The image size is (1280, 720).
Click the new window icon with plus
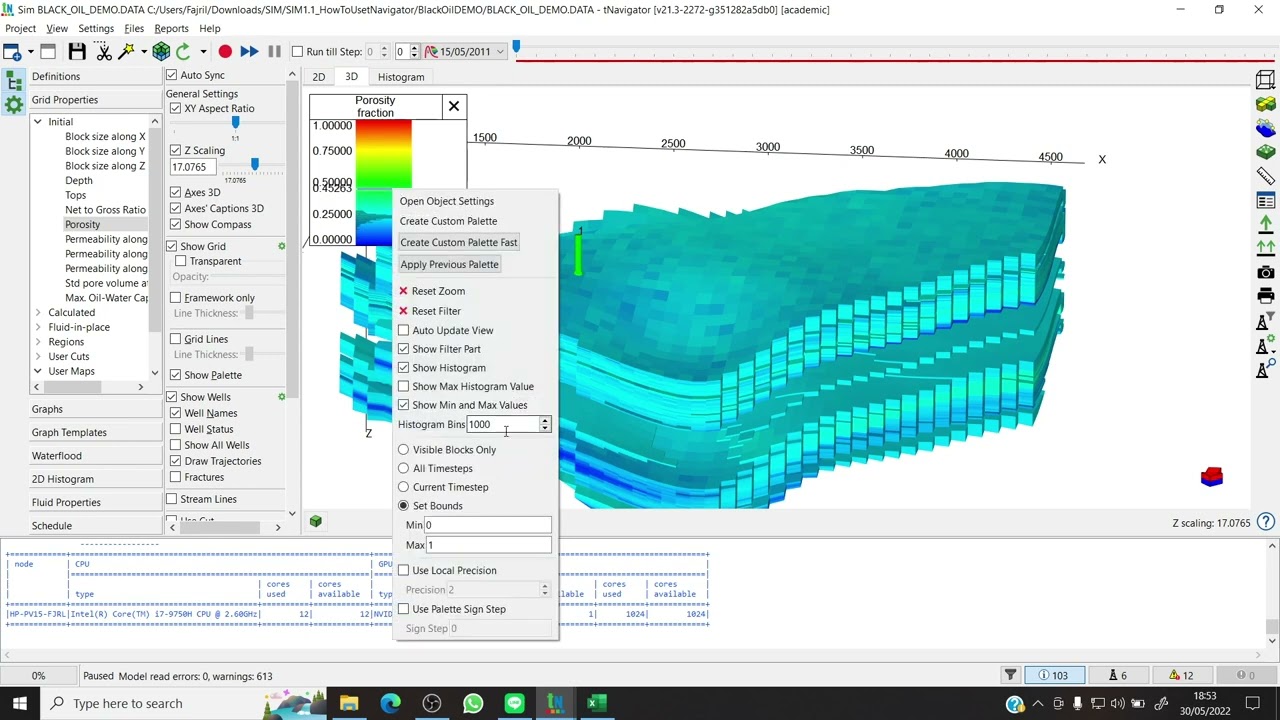pyautogui.click(x=12, y=52)
